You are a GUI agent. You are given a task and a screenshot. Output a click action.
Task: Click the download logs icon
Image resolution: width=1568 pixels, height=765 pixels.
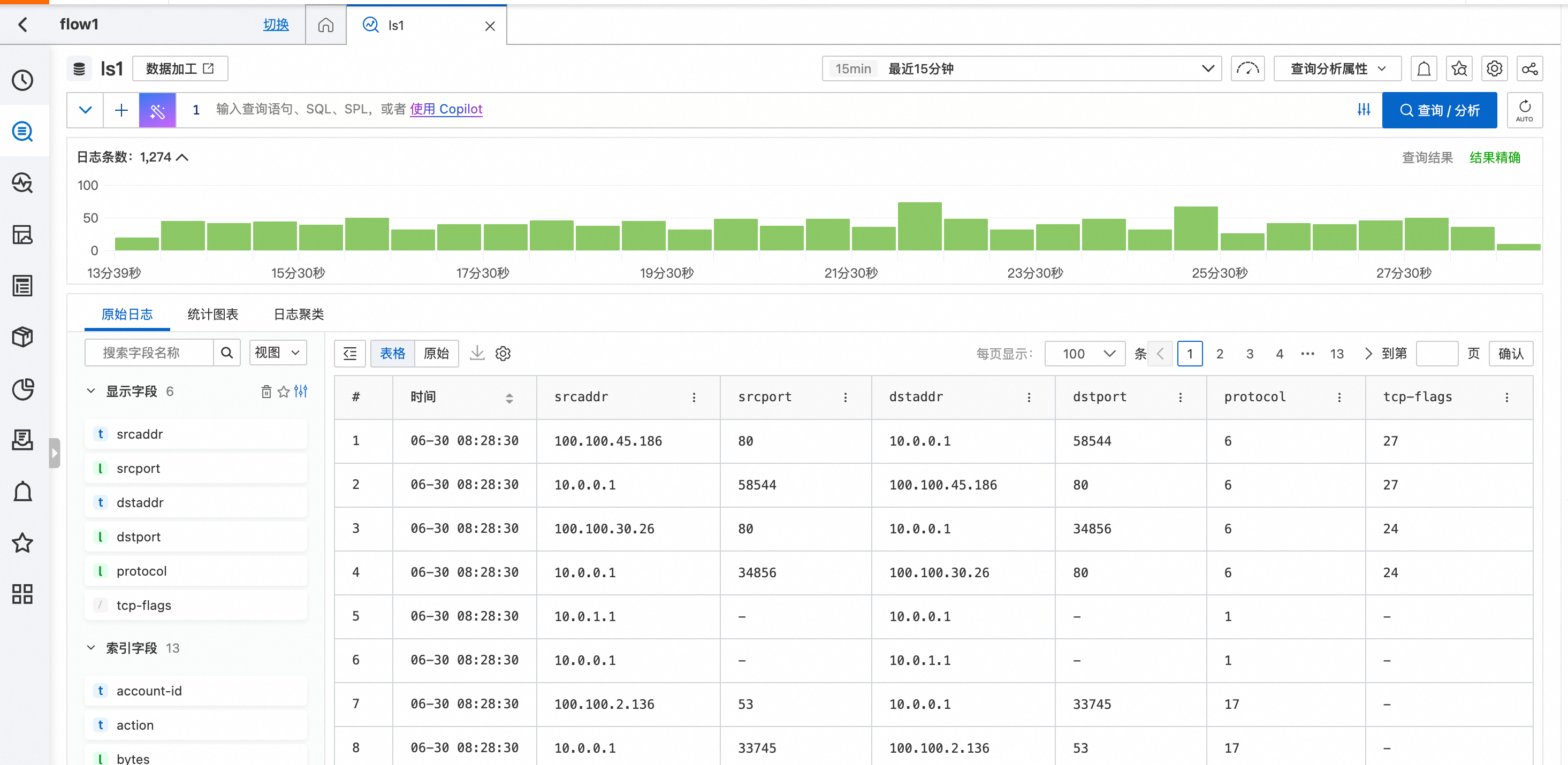point(477,353)
